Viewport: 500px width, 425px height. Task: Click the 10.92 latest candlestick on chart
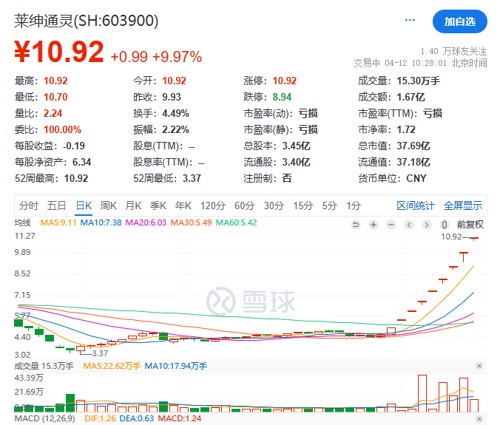tap(474, 238)
